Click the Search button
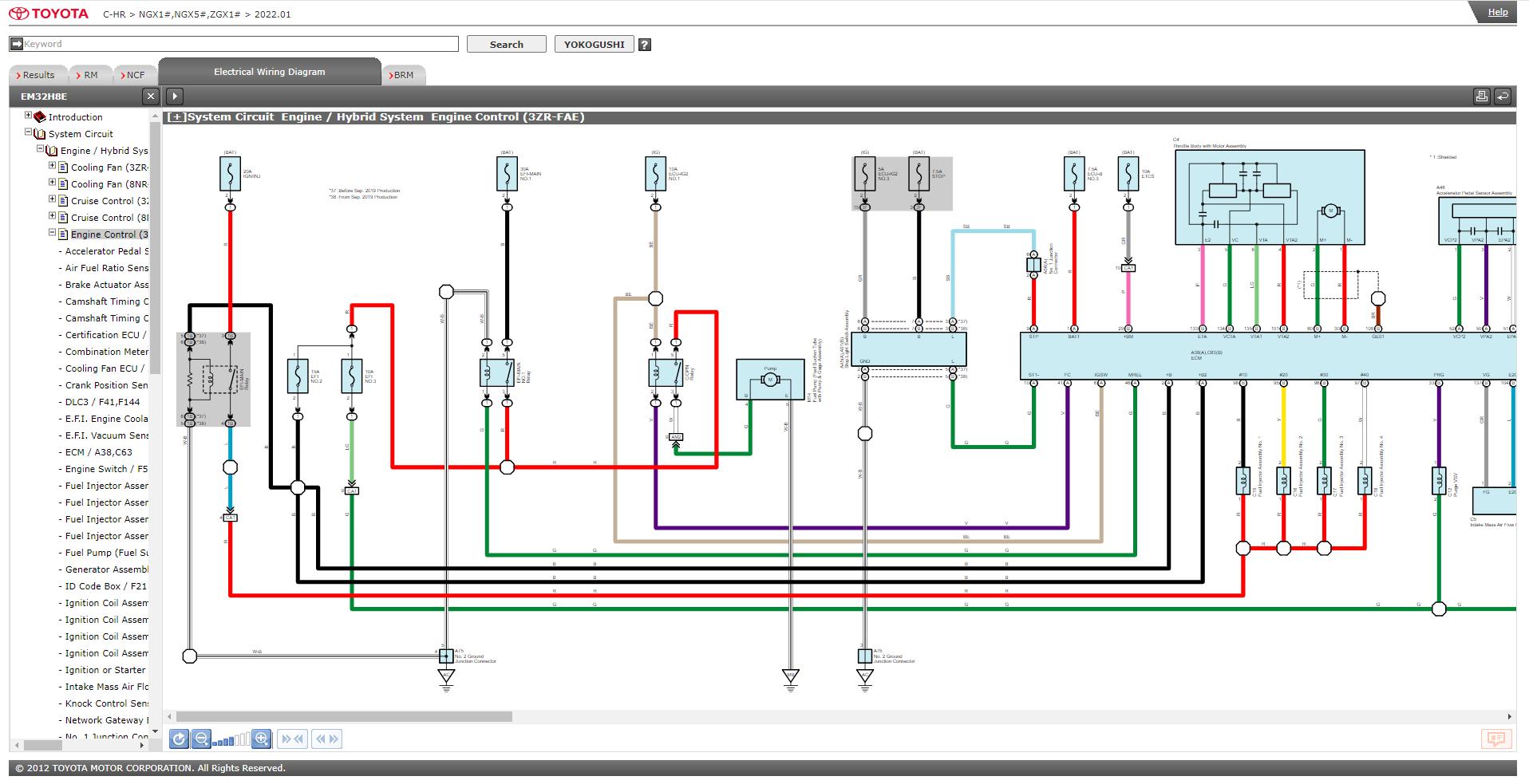 [x=506, y=45]
